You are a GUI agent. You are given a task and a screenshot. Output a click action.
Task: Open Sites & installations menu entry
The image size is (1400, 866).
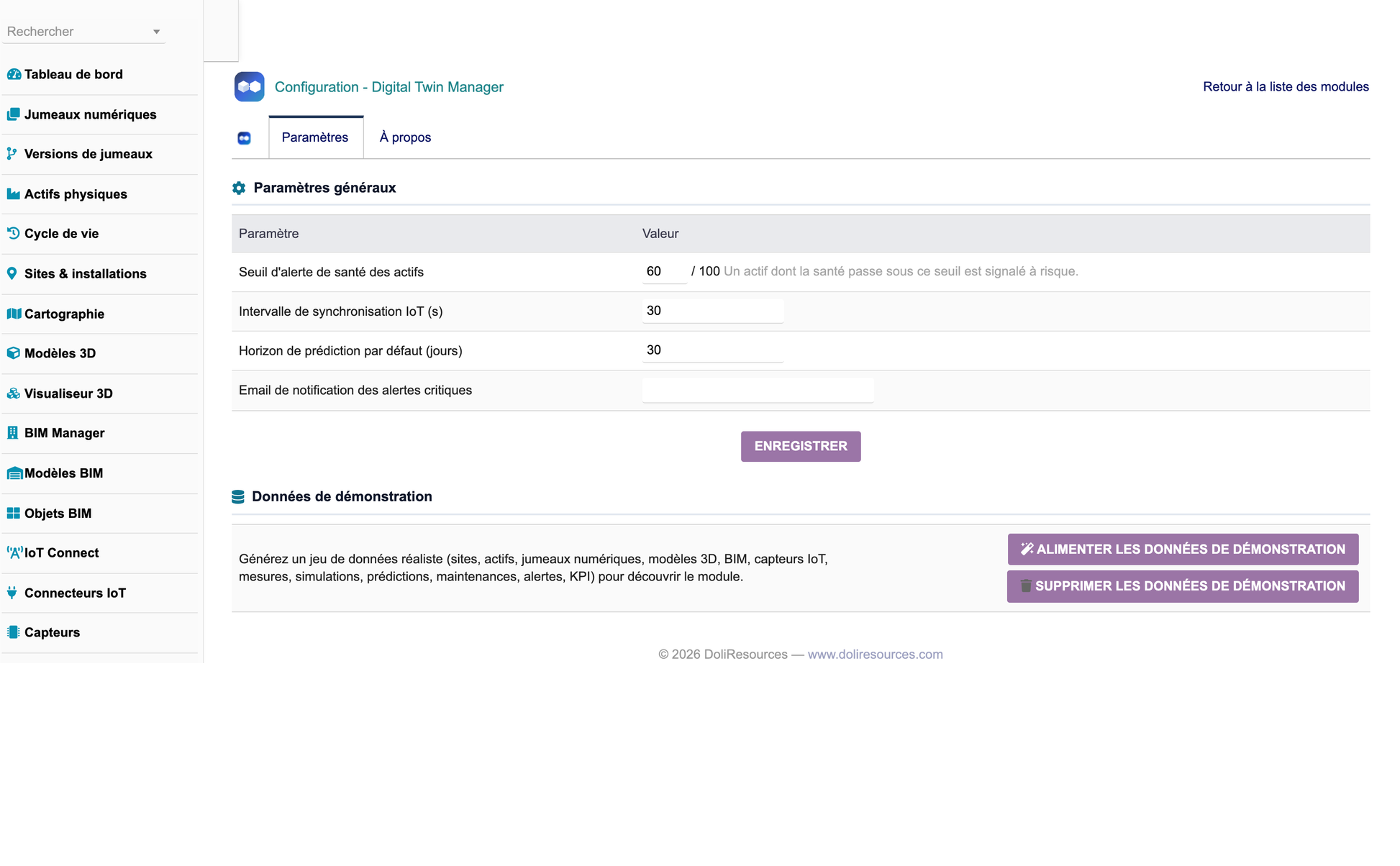[x=86, y=273]
